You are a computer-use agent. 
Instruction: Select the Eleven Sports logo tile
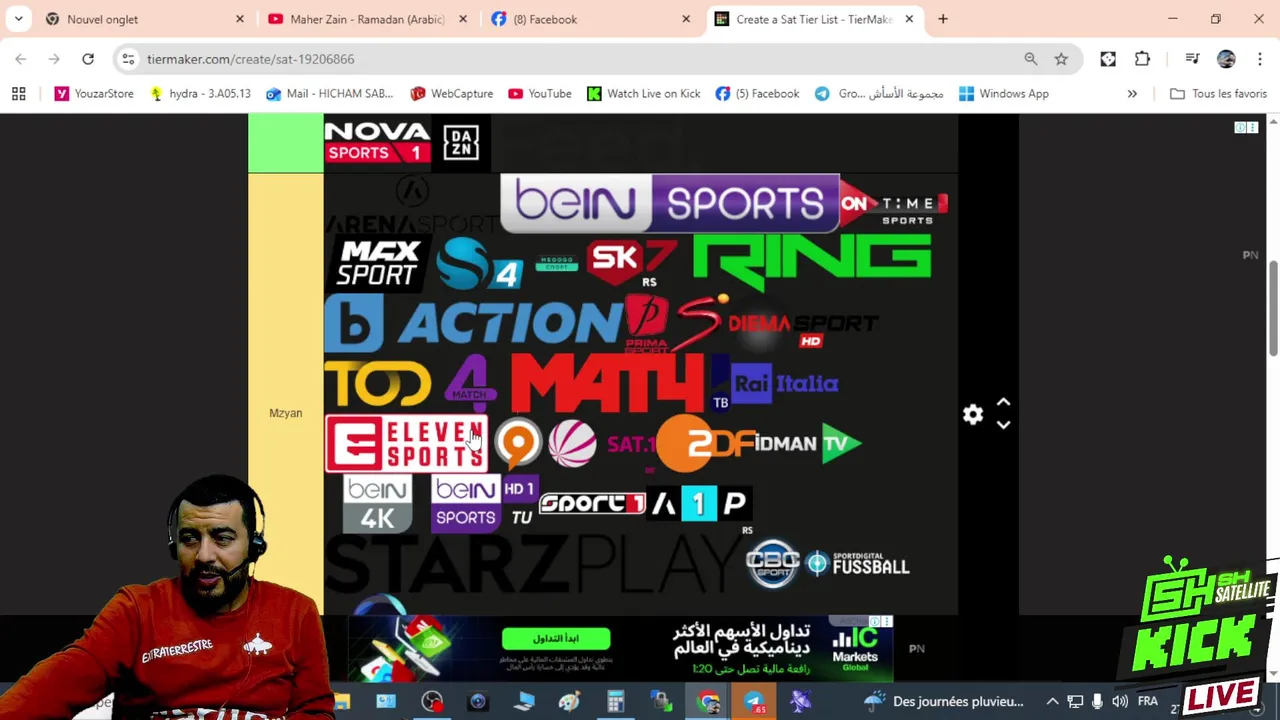pyautogui.click(x=405, y=443)
